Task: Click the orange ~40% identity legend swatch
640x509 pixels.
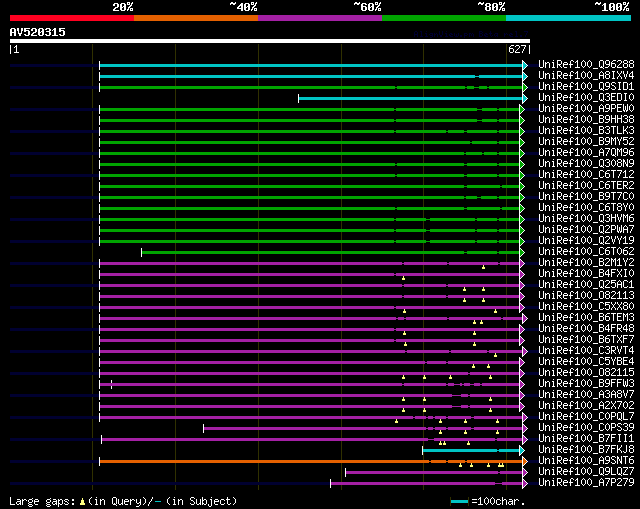Action: (x=196, y=18)
